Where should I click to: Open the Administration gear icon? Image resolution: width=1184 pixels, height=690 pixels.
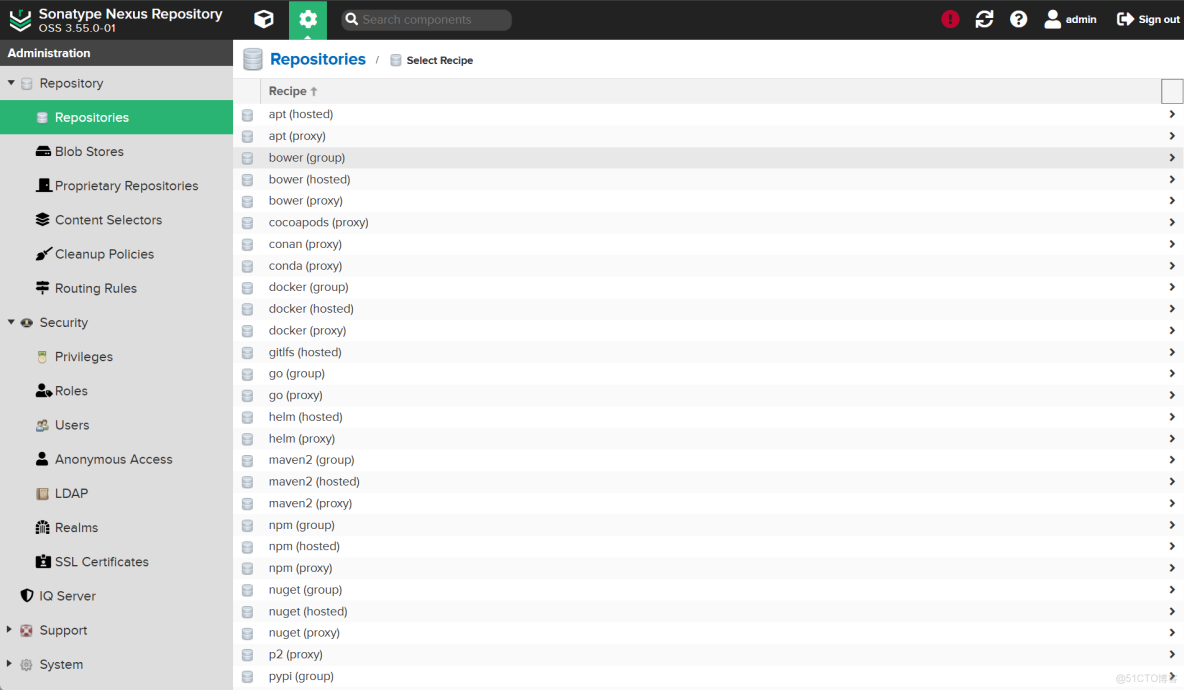point(307,20)
